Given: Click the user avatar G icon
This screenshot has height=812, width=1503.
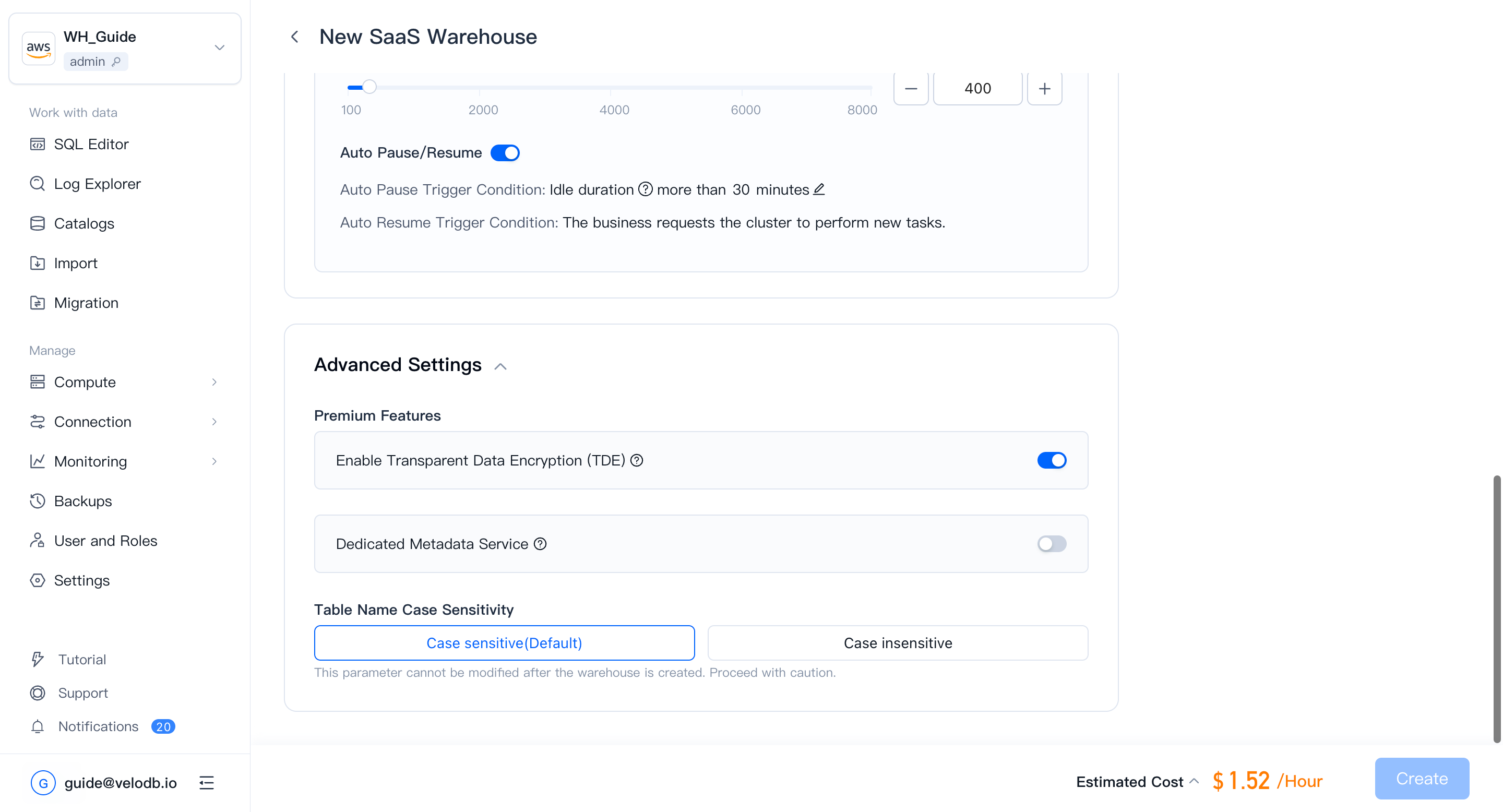Looking at the screenshot, I should (43, 782).
